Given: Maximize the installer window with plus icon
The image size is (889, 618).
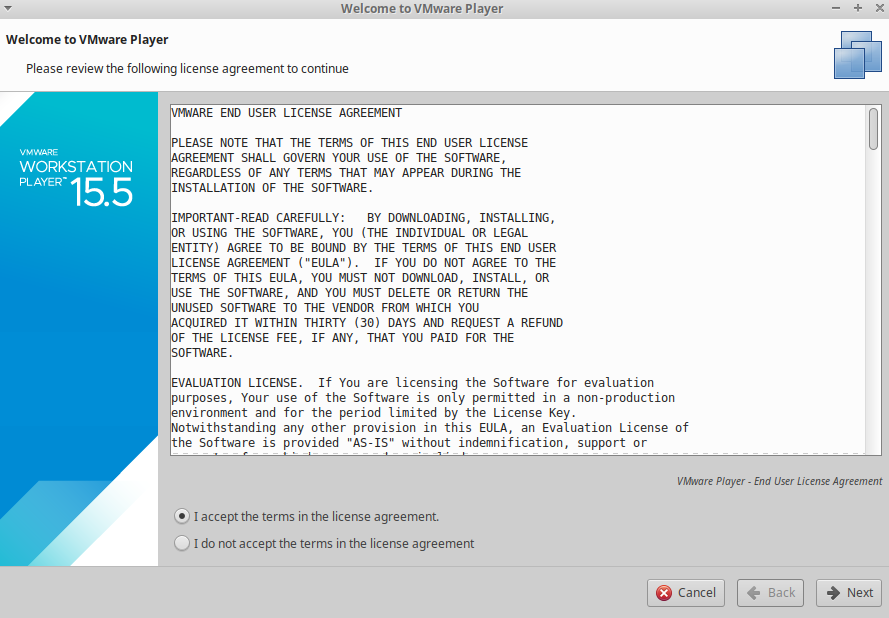Looking at the screenshot, I should click(x=858, y=8).
